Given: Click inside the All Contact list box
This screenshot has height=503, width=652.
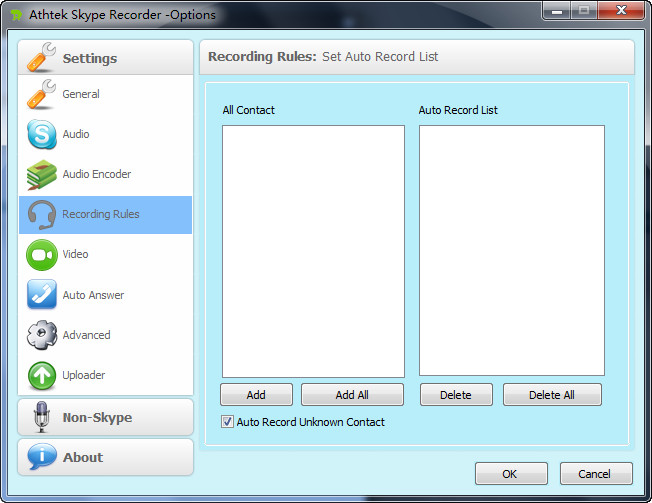Looking at the screenshot, I should (x=313, y=251).
